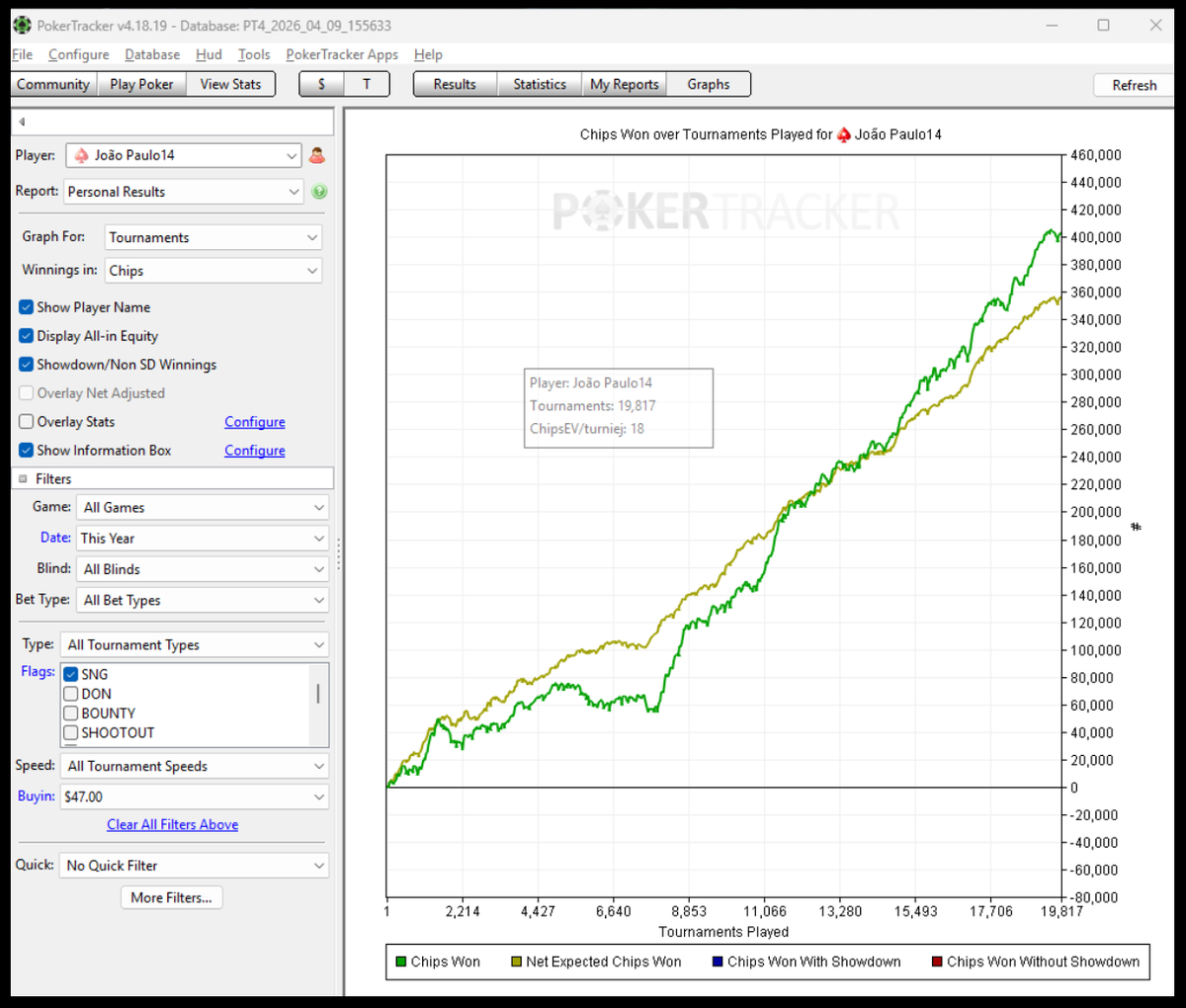This screenshot has height=1008, width=1186.
Task: Switch to the Results tab
Action: pos(455,84)
